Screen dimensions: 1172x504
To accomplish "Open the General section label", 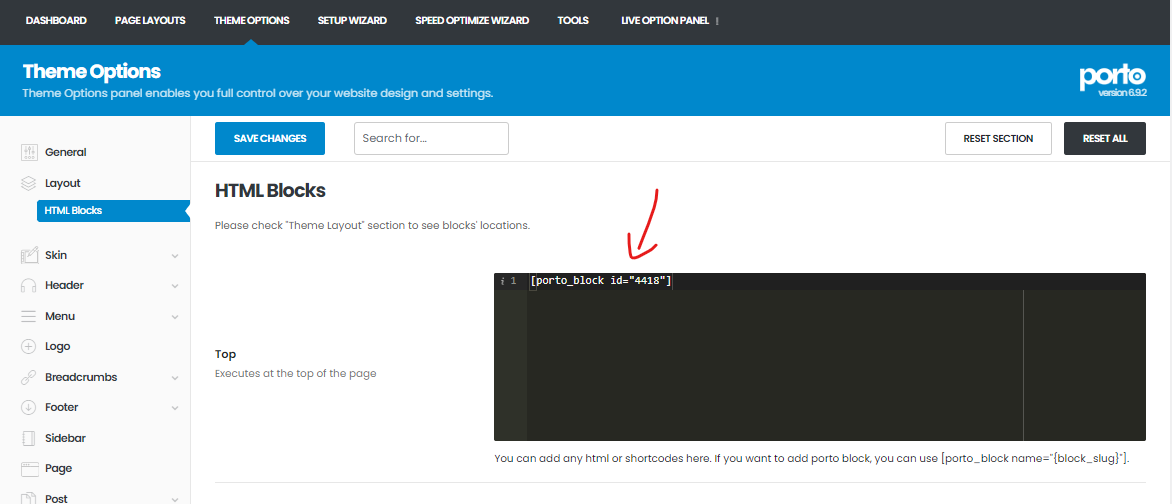I will tap(66, 153).
